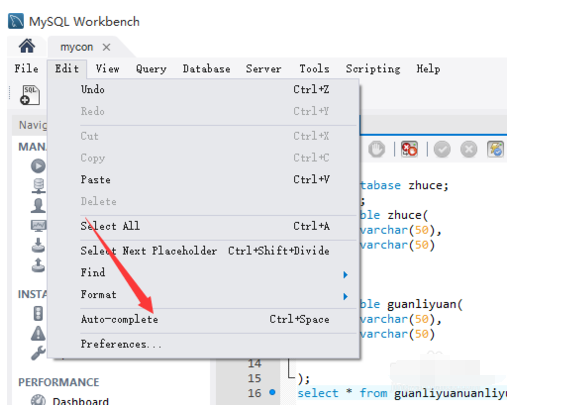The width and height of the screenshot is (569, 413).
Task: Click the breakpoint dot on line 16
Action: (x=273, y=392)
